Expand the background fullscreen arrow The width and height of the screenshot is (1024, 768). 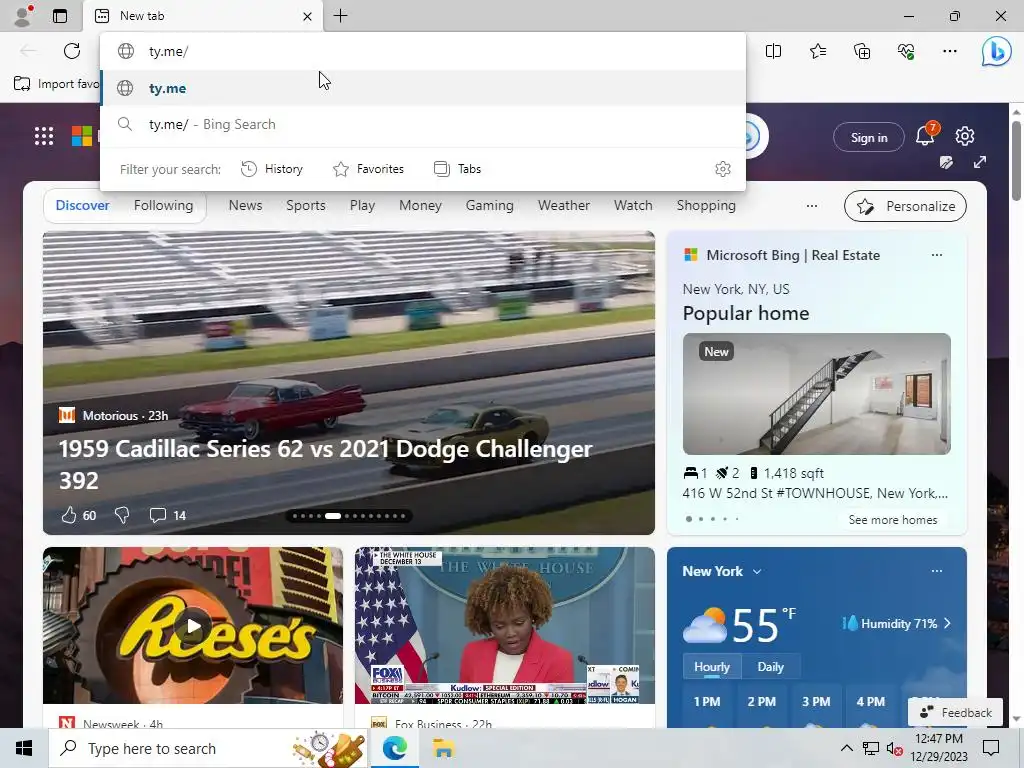coord(980,162)
